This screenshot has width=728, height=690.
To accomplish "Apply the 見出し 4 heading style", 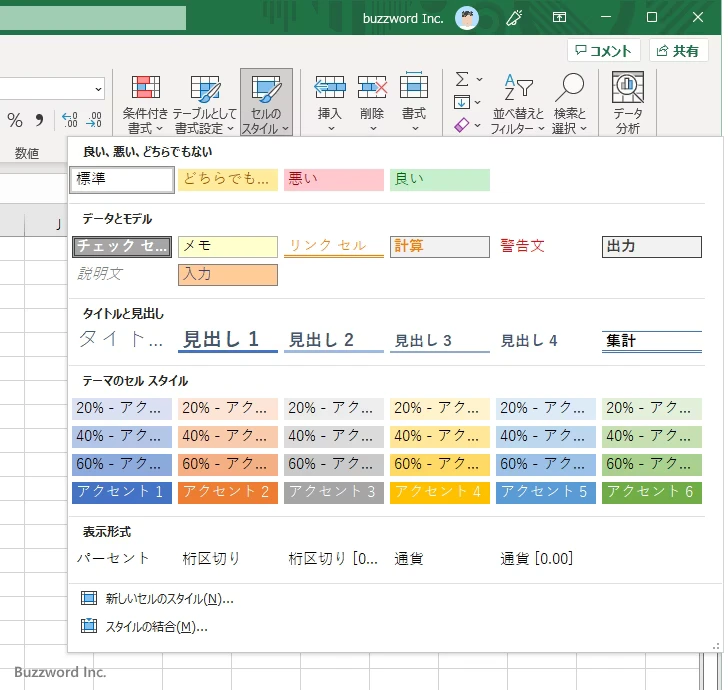I will (546, 340).
